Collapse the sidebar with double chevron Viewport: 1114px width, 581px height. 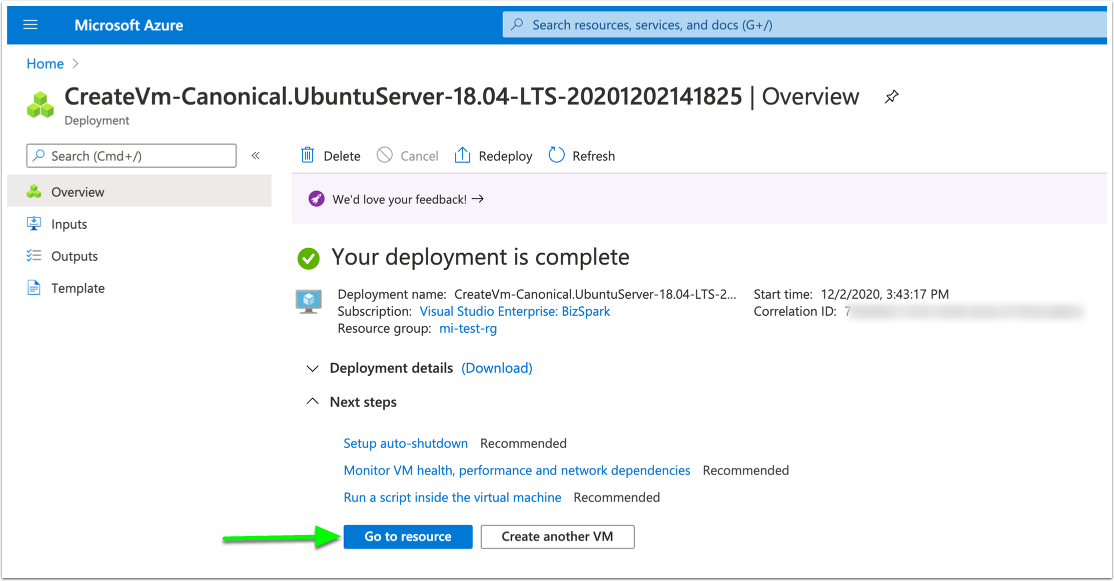click(255, 156)
